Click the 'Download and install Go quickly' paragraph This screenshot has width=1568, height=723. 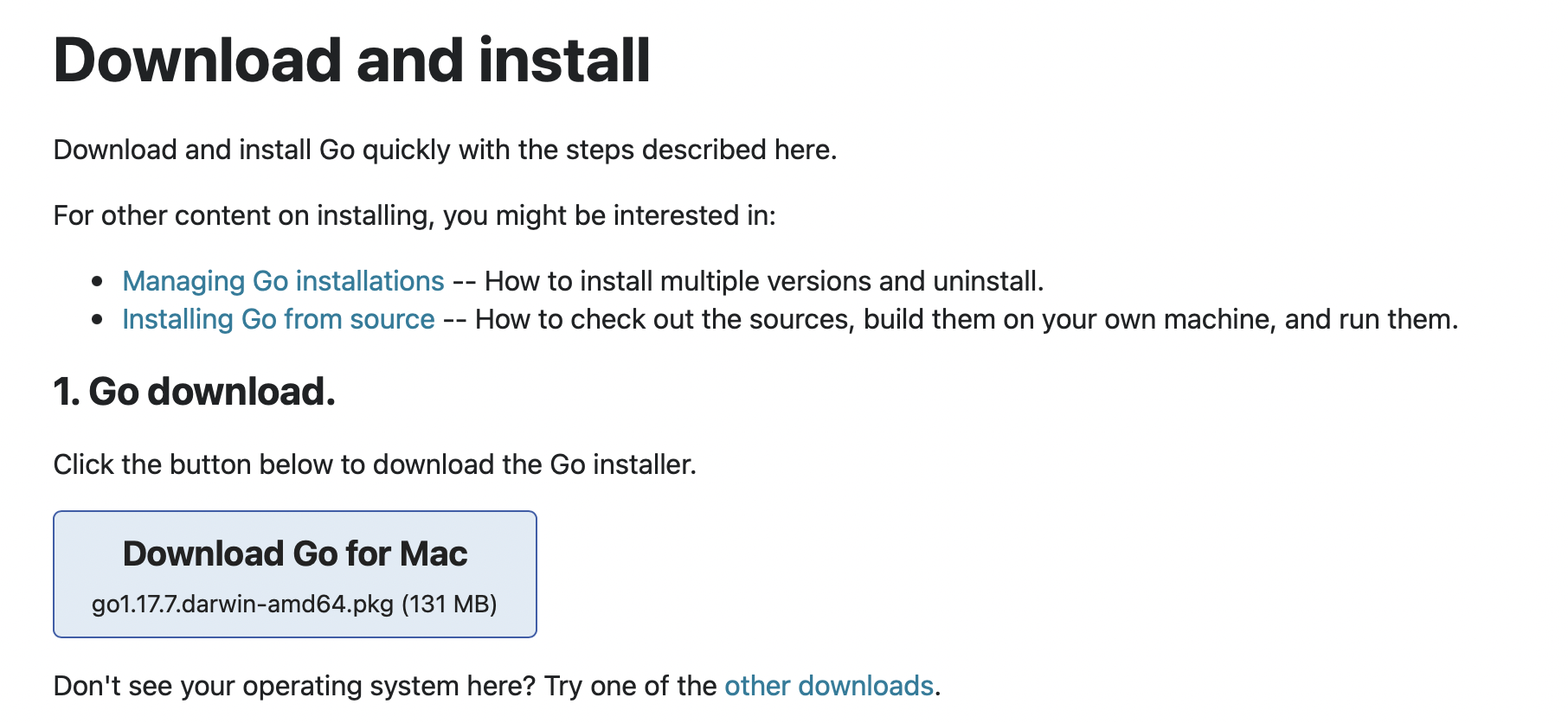pyautogui.click(x=445, y=150)
